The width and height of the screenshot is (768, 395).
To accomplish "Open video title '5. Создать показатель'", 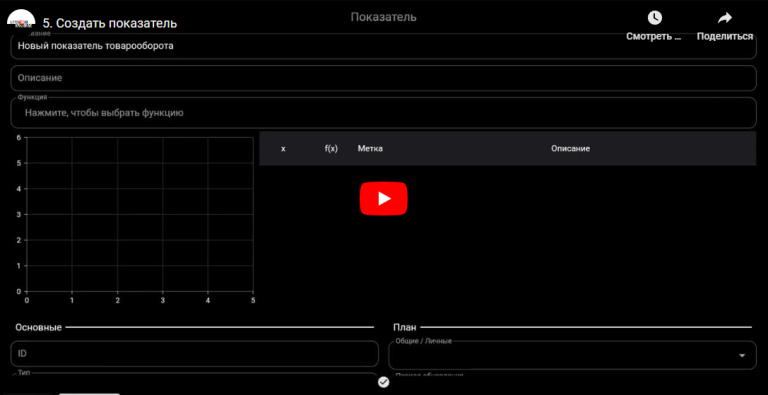I will pyautogui.click(x=110, y=23).
